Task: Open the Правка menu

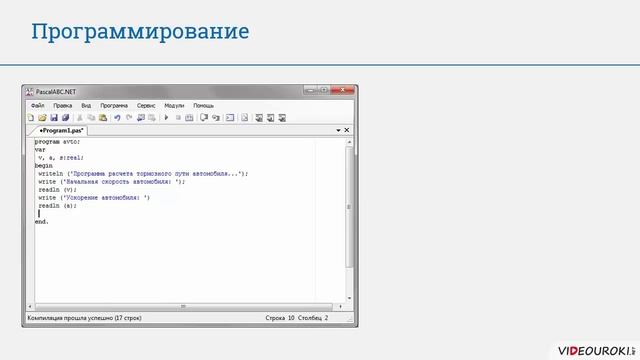Action: point(62,106)
